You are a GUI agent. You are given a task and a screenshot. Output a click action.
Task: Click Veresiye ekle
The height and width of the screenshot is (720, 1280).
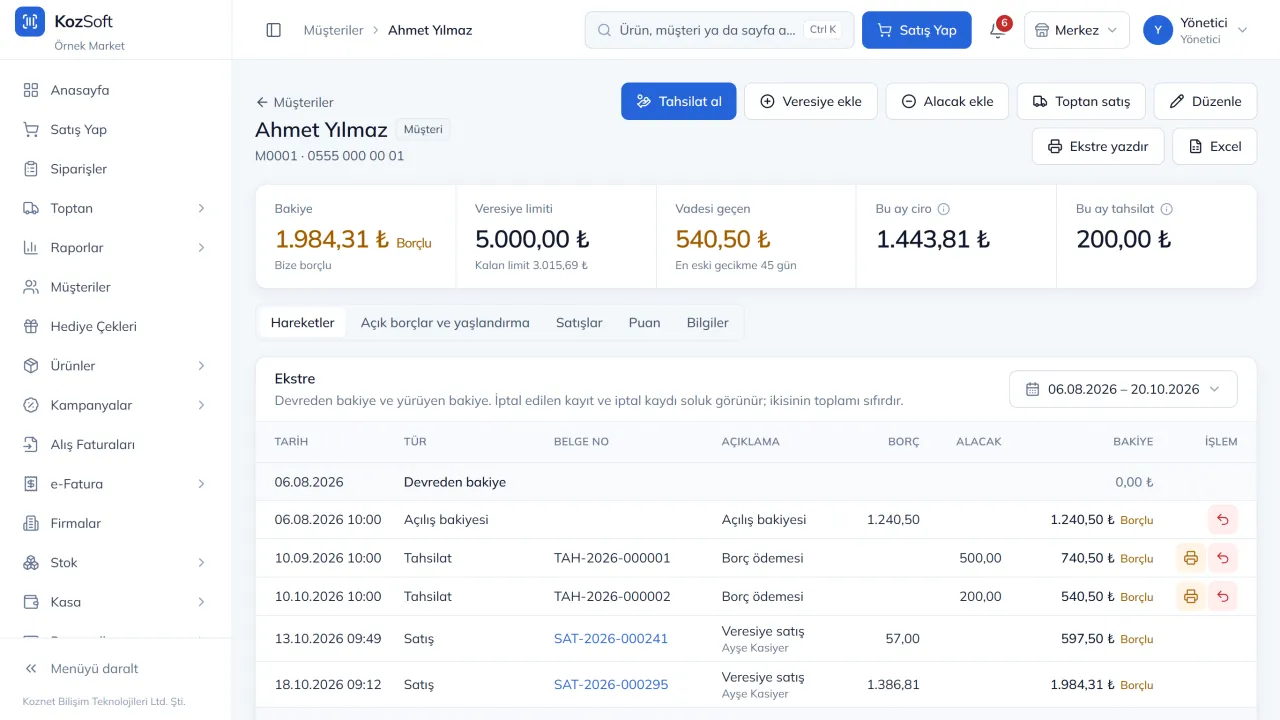click(x=811, y=101)
